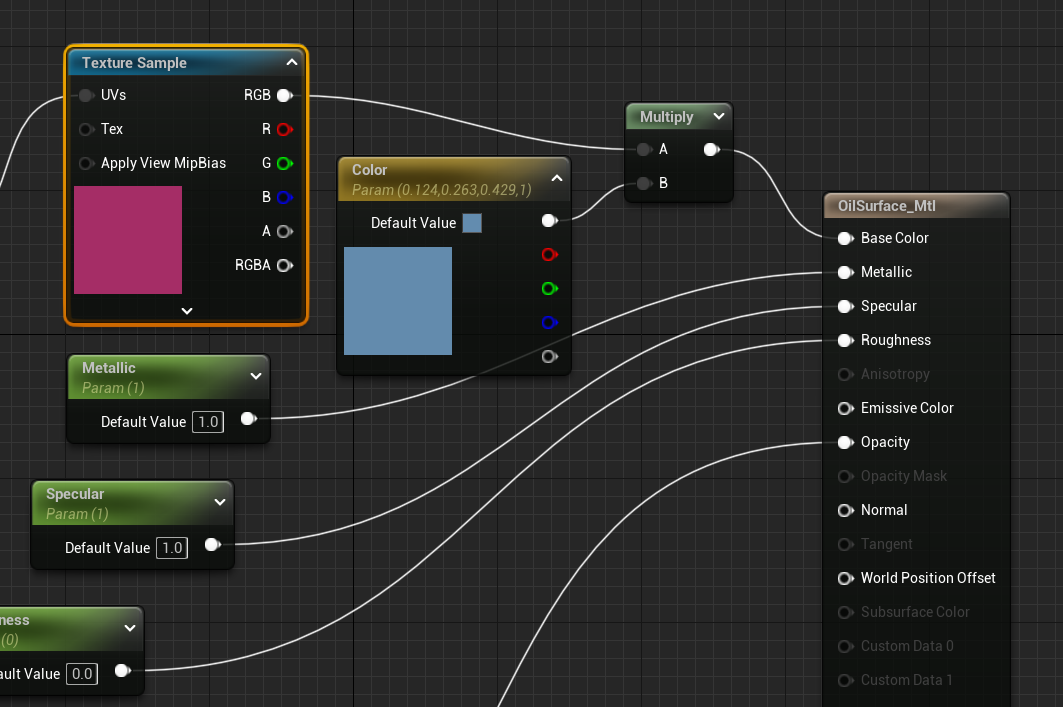This screenshot has height=707, width=1063.
Task: Expand the Multiply node chevron
Action: (x=719, y=117)
